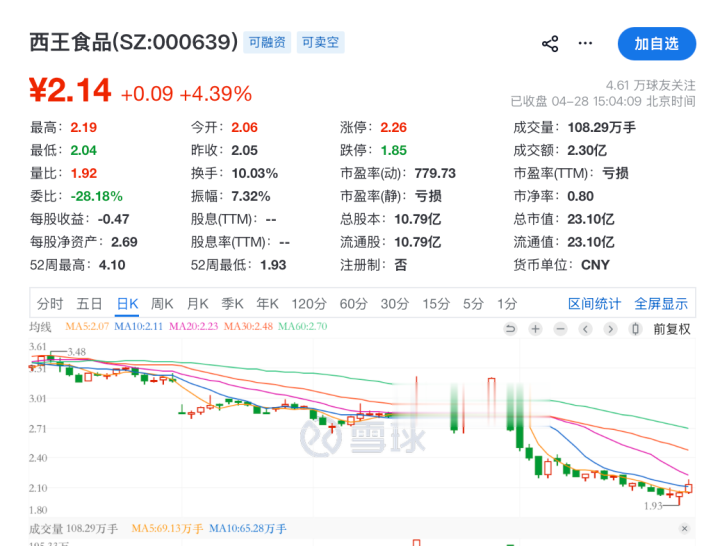Click the 成交量 value 108.29万手

602,127
